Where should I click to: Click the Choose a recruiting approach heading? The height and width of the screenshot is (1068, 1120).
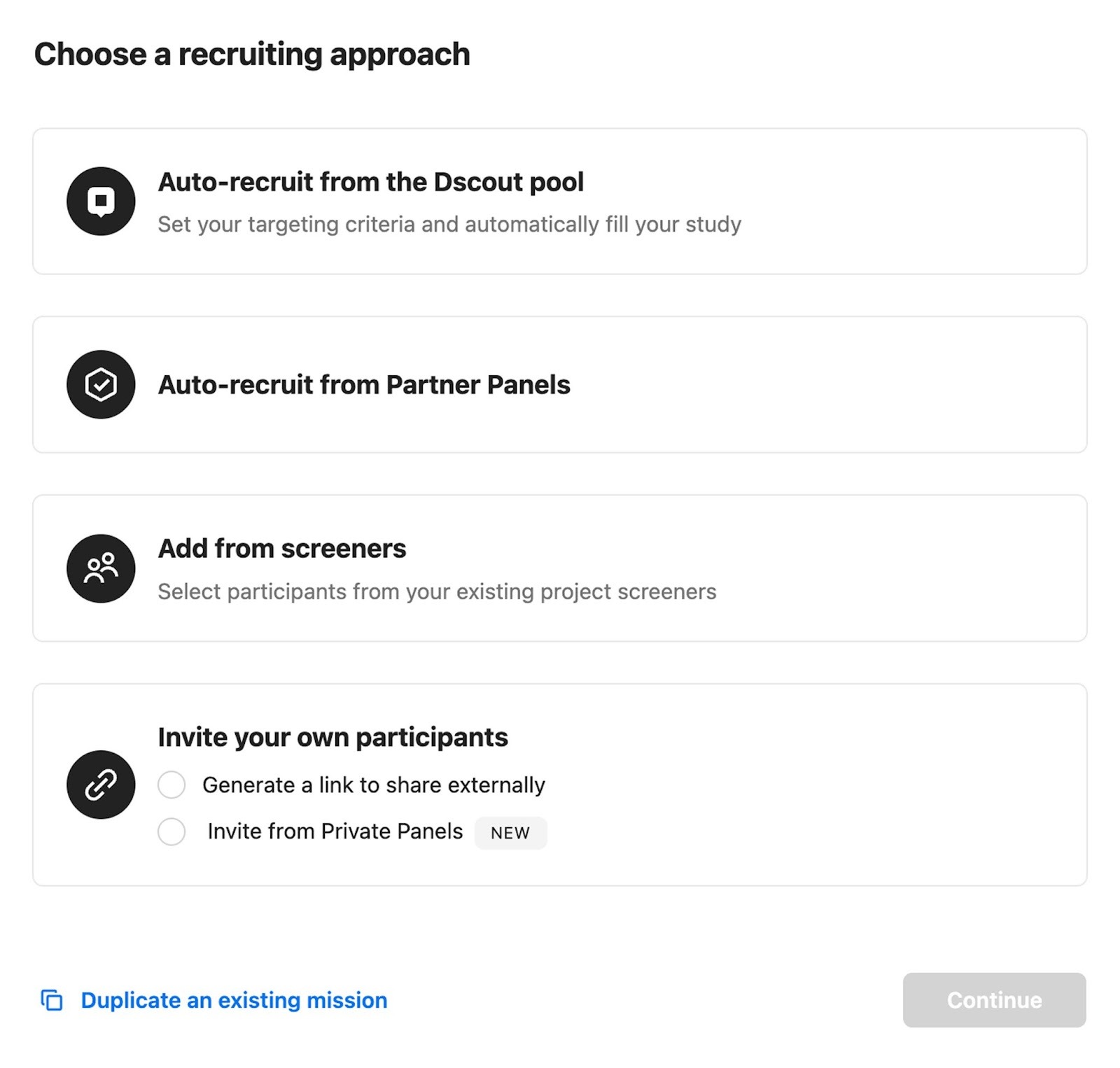click(x=252, y=55)
